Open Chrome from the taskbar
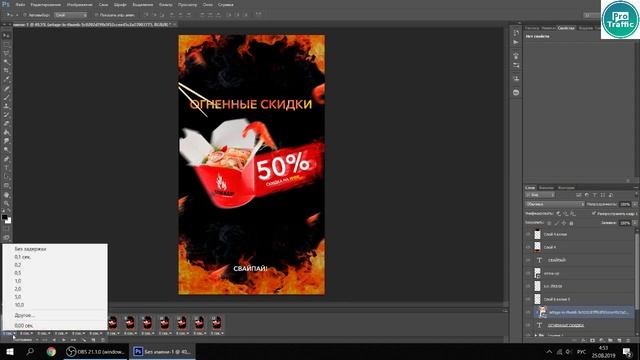This screenshot has height=360, width=640. (x=51, y=351)
